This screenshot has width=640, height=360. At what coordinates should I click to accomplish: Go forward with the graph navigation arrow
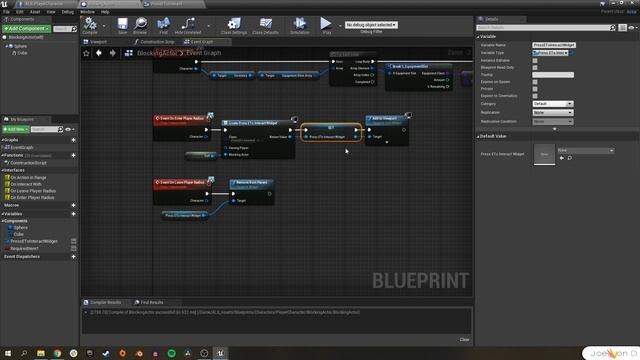tap(113, 53)
